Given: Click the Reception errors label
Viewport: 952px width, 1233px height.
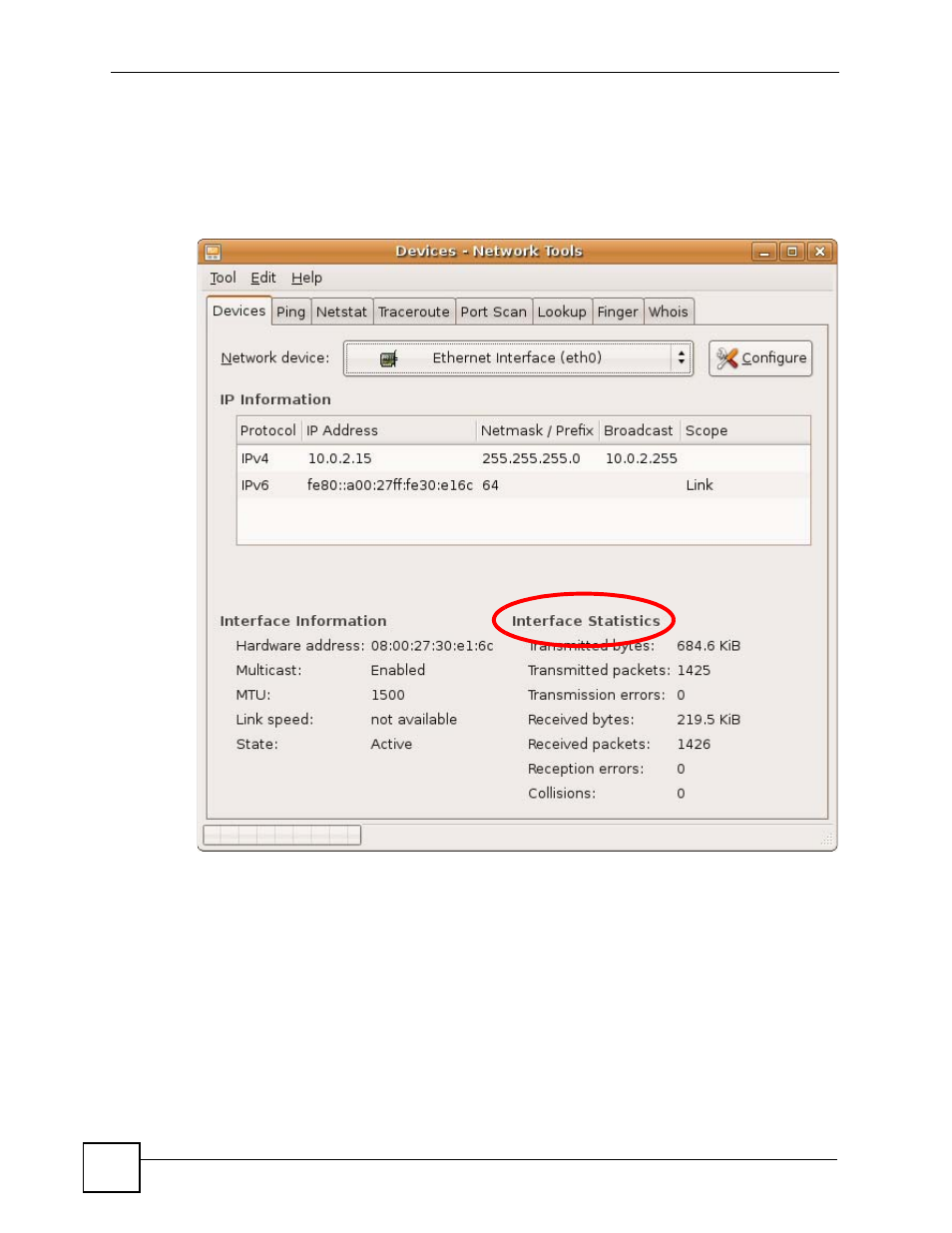Looking at the screenshot, I should point(586,769).
